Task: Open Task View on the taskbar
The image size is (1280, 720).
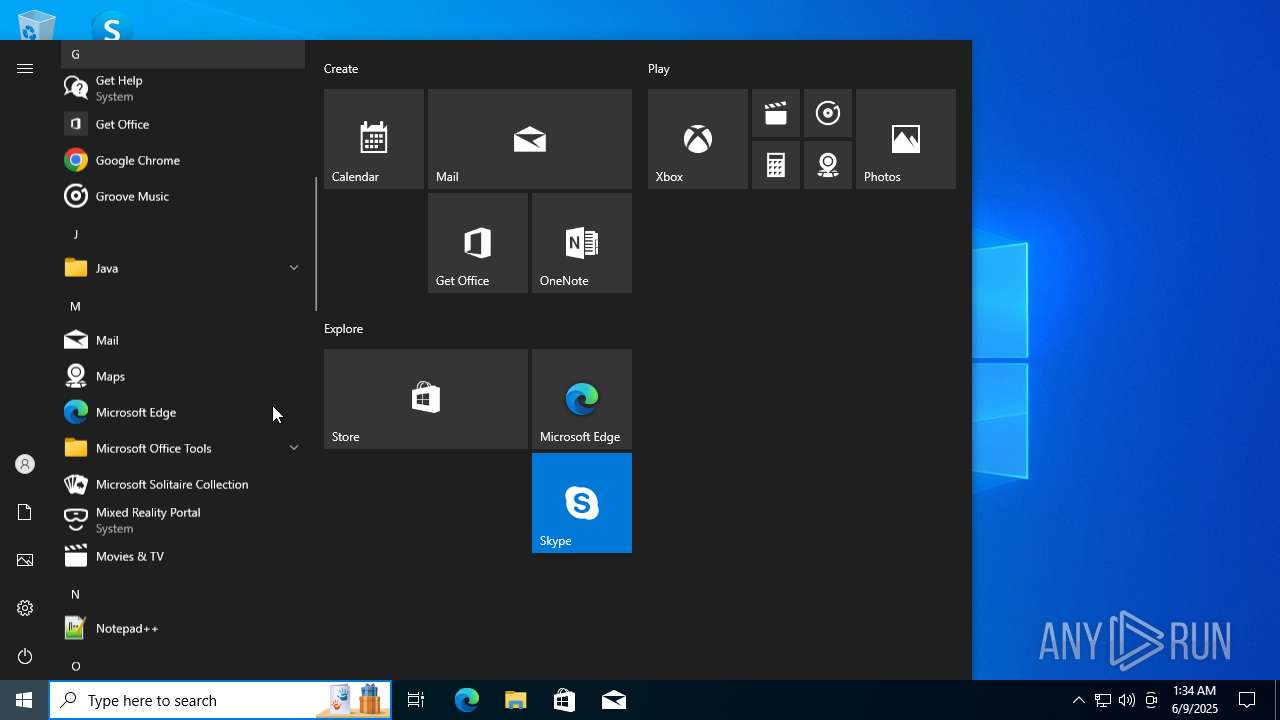Action: click(x=416, y=700)
